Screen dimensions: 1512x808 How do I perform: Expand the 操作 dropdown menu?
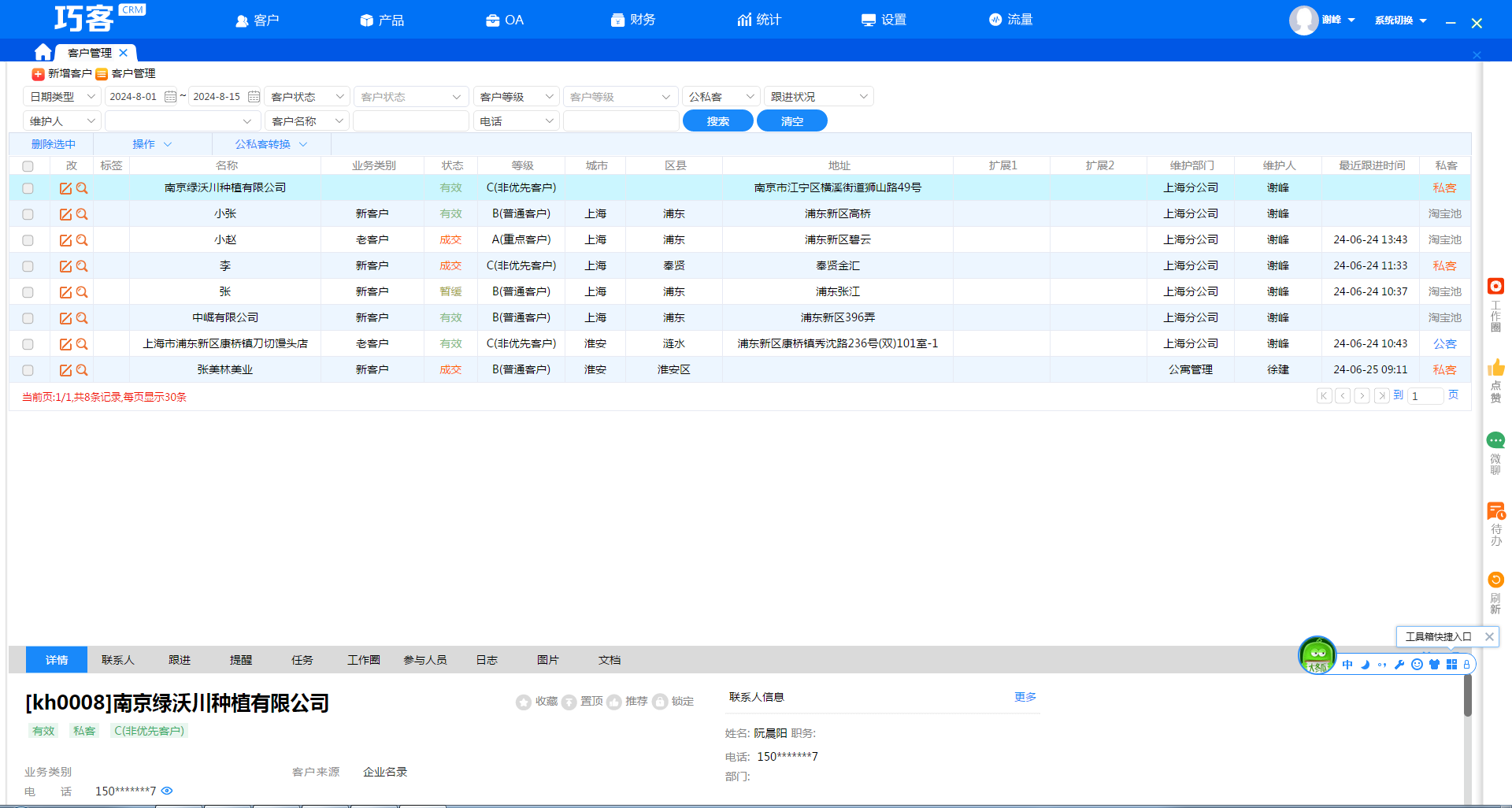coord(152,144)
